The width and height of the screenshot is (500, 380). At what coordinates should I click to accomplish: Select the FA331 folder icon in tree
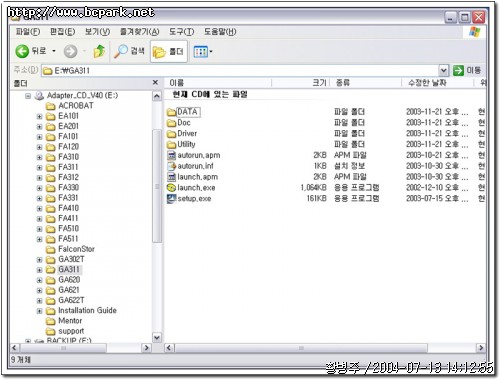click(x=50, y=198)
